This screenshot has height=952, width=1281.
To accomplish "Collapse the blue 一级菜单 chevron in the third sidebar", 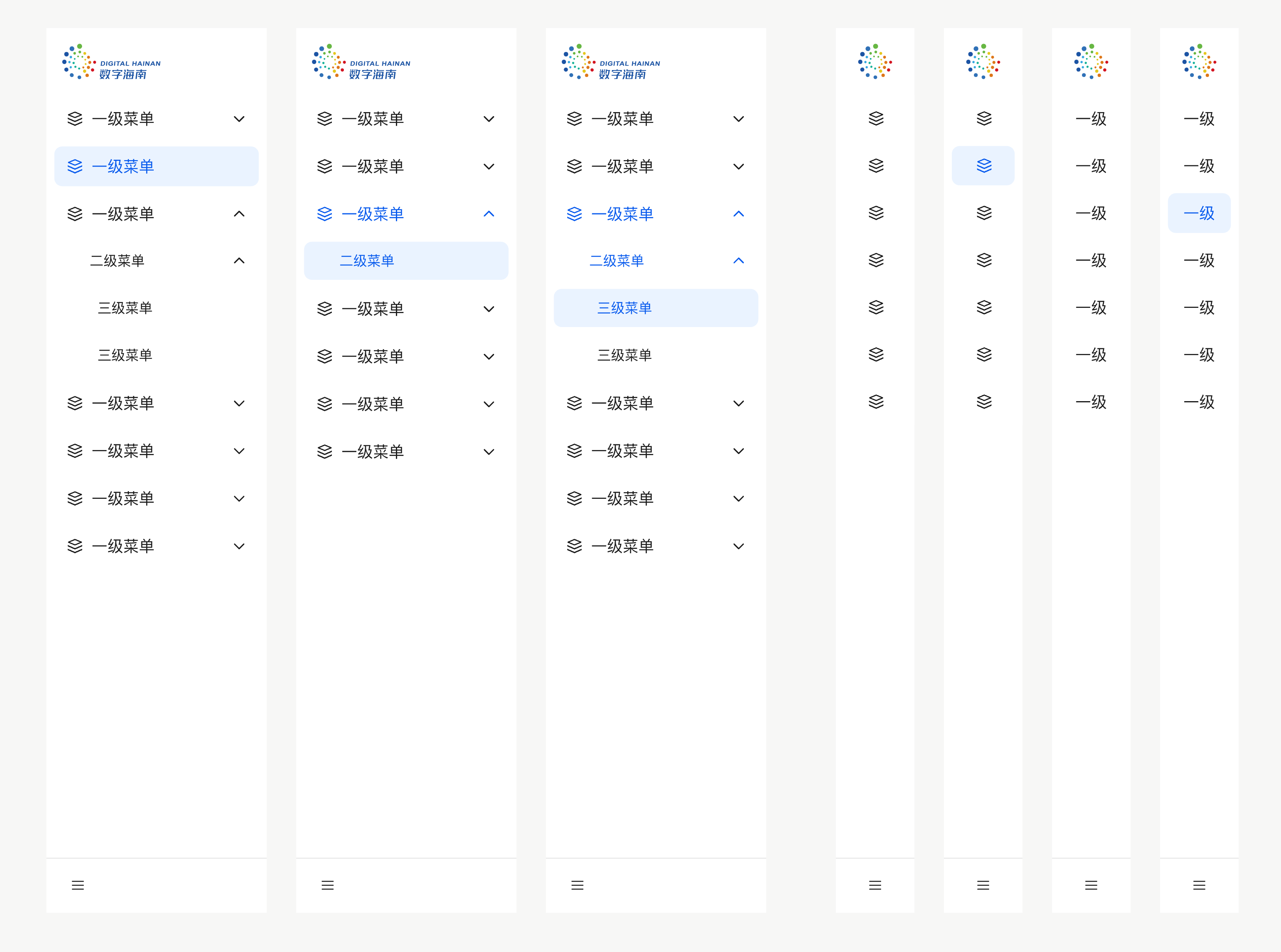I will (x=739, y=214).
